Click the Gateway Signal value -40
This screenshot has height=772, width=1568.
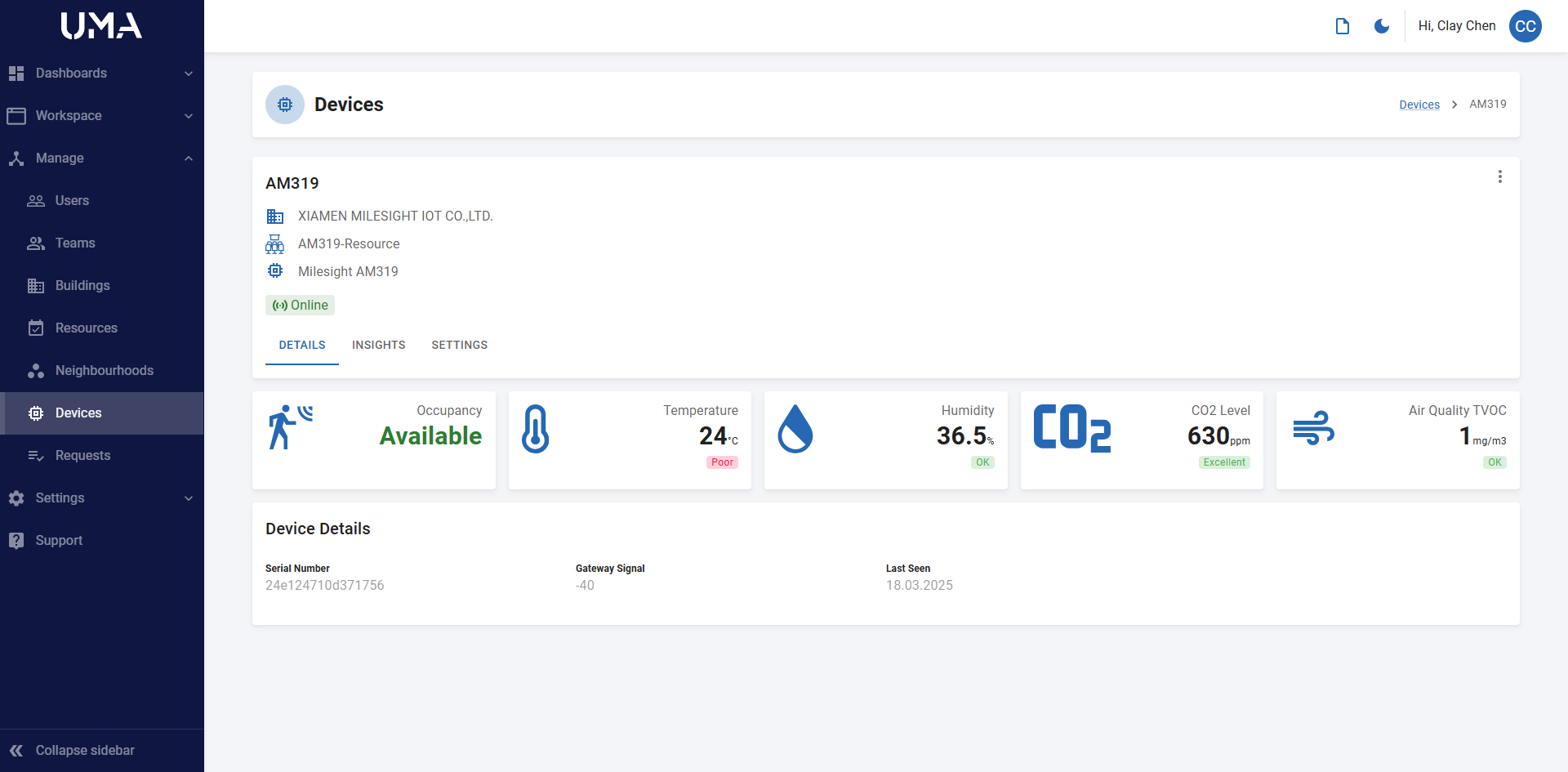(x=585, y=586)
